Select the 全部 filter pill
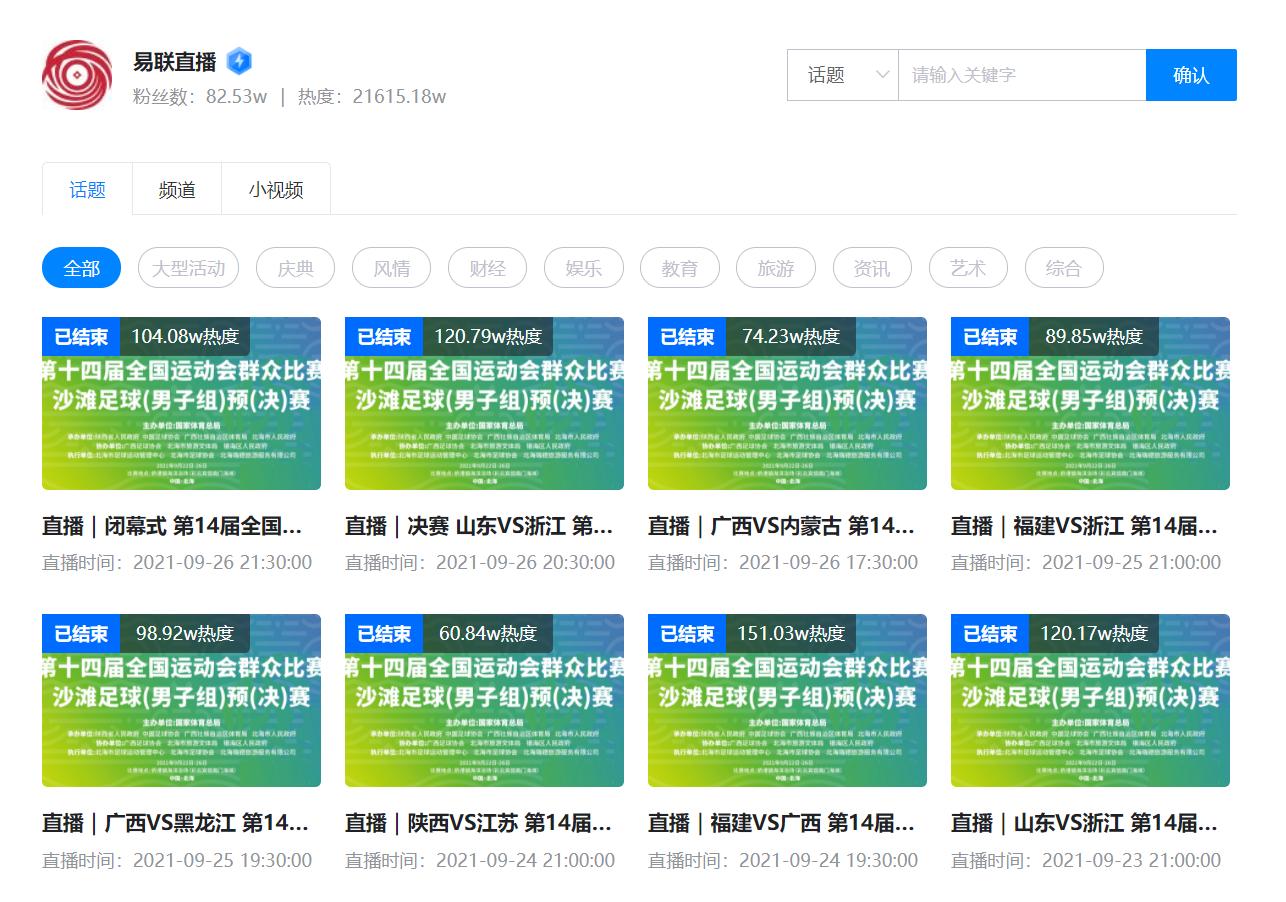The height and width of the screenshot is (902, 1286). (x=81, y=267)
